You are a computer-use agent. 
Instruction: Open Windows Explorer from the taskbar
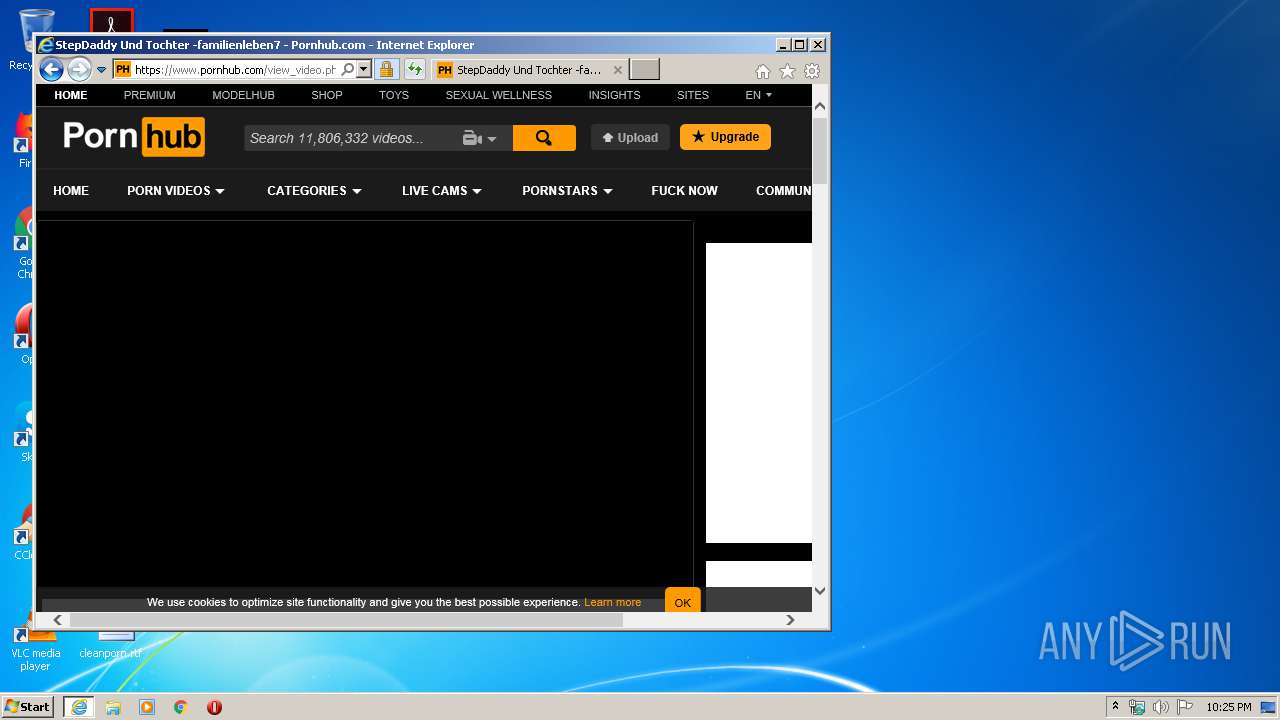tap(113, 707)
